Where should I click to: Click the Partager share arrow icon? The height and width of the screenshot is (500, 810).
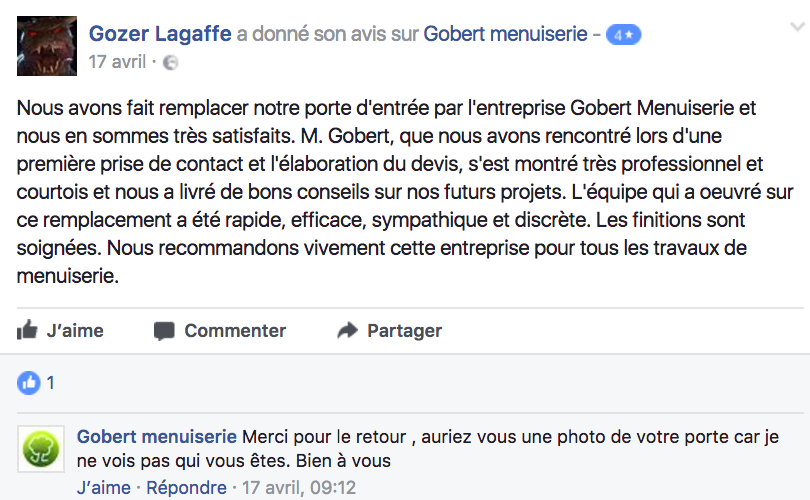(348, 330)
